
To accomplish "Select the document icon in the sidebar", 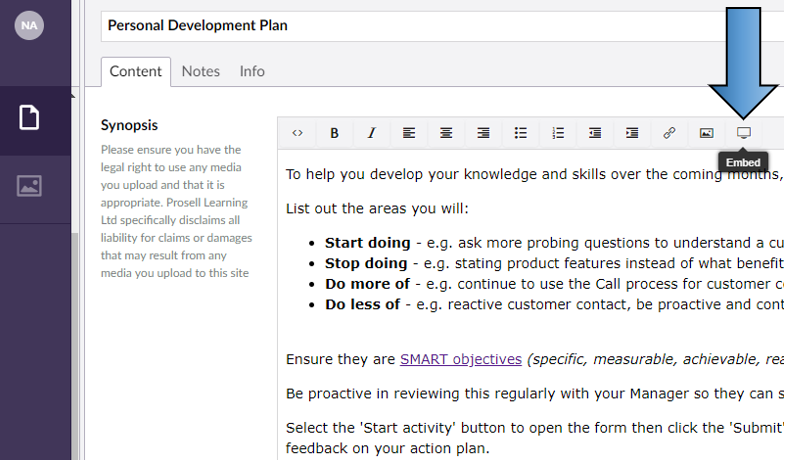I will pos(29,117).
